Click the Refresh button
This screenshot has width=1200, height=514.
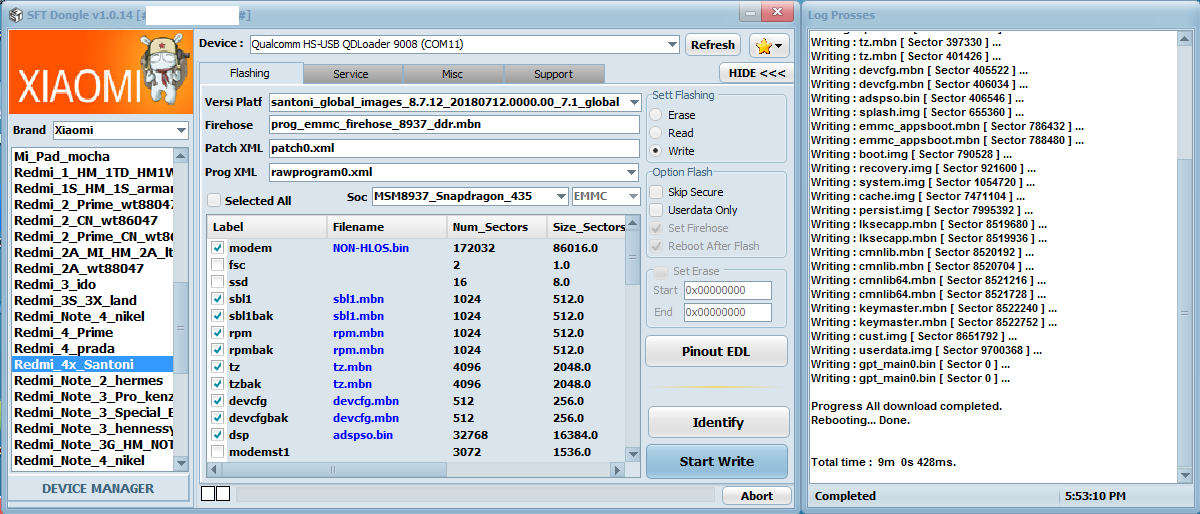point(713,45)
